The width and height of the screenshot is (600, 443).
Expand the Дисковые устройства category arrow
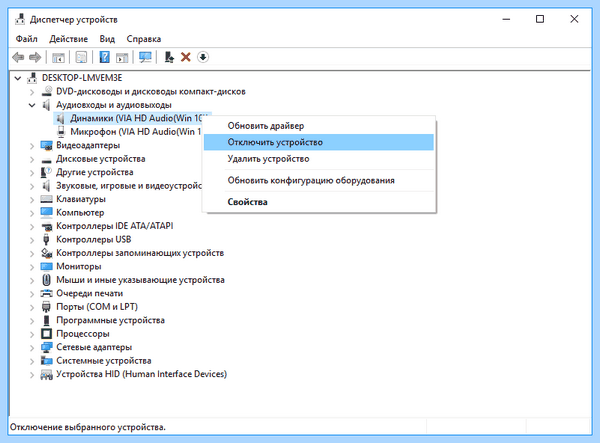(x=32, y=159)
